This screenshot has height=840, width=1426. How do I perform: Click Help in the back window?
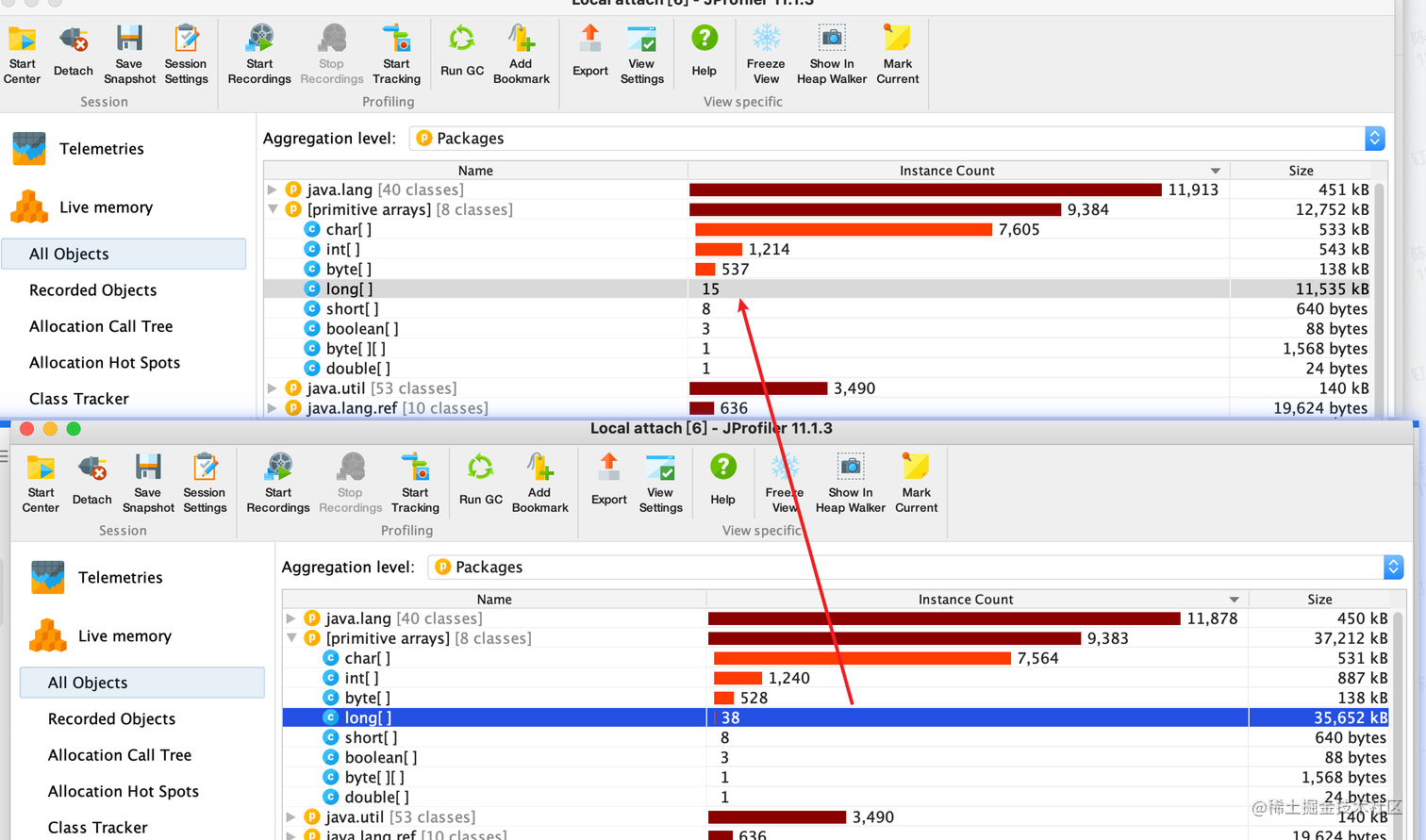coord(704,53)
